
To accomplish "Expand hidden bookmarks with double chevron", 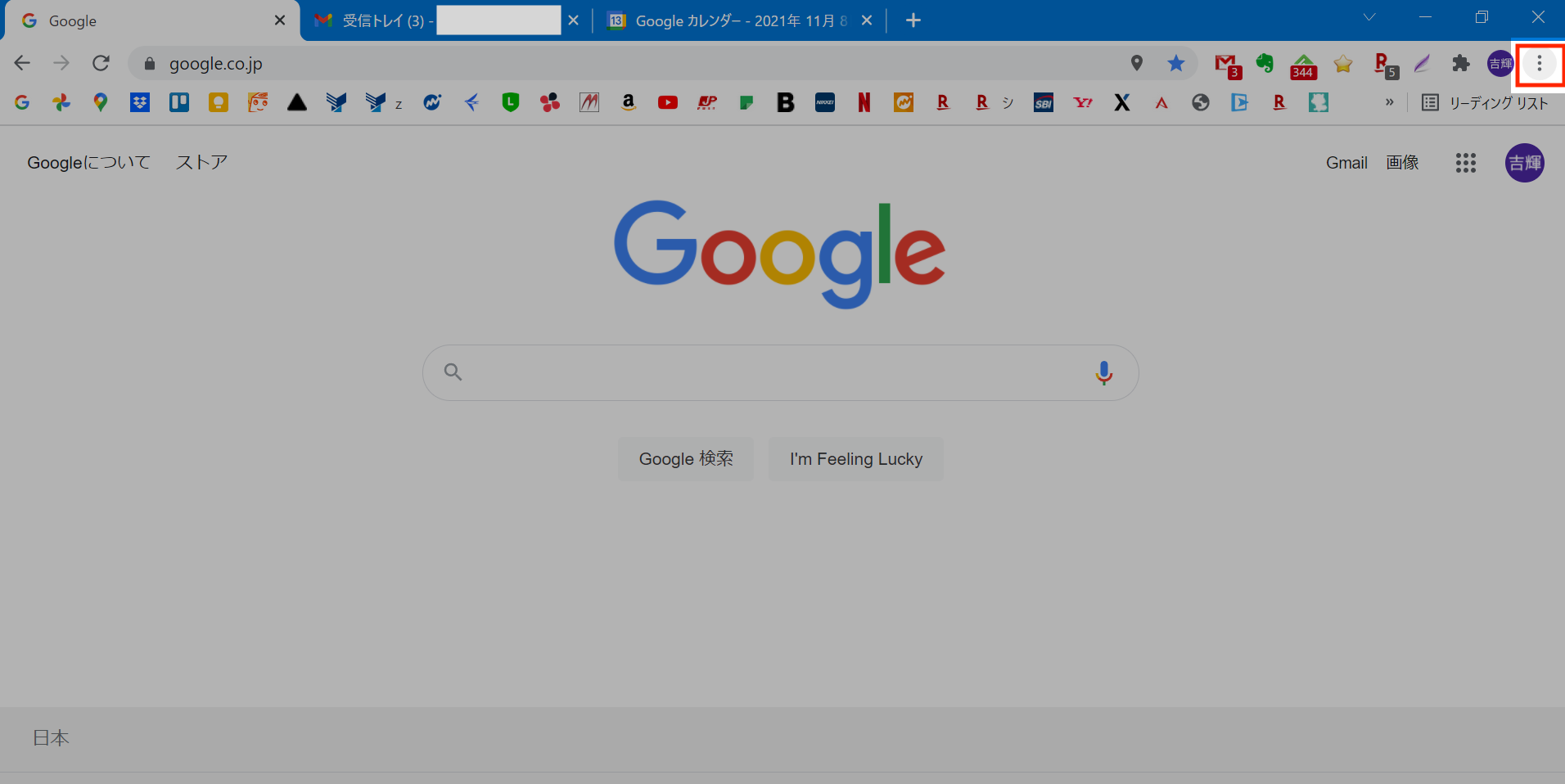I will tap(1389, 102).
